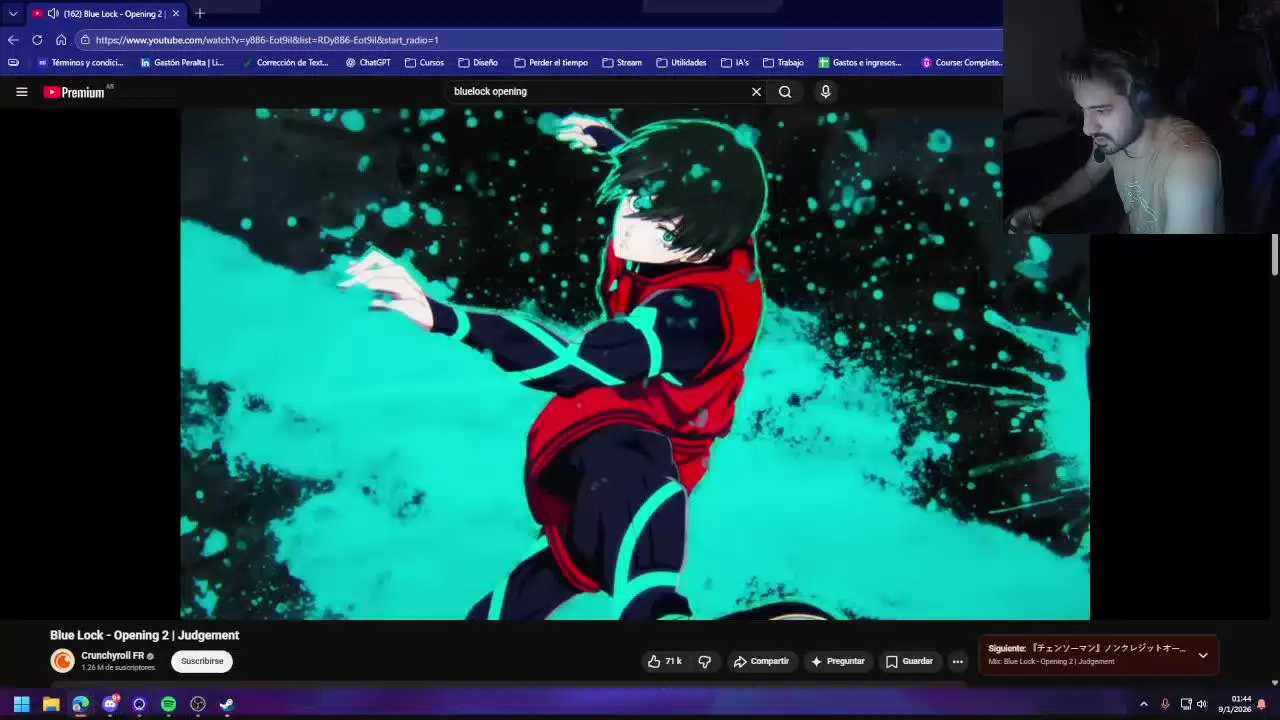This screenshot has width=1280, height=720.
Task: Open volume control speaker icon
Action: click(1202, 704)
